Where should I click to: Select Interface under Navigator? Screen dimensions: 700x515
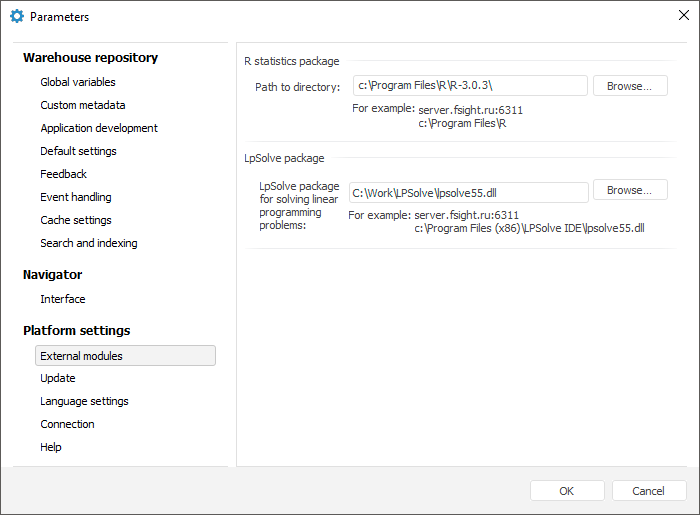pos(63,299)
